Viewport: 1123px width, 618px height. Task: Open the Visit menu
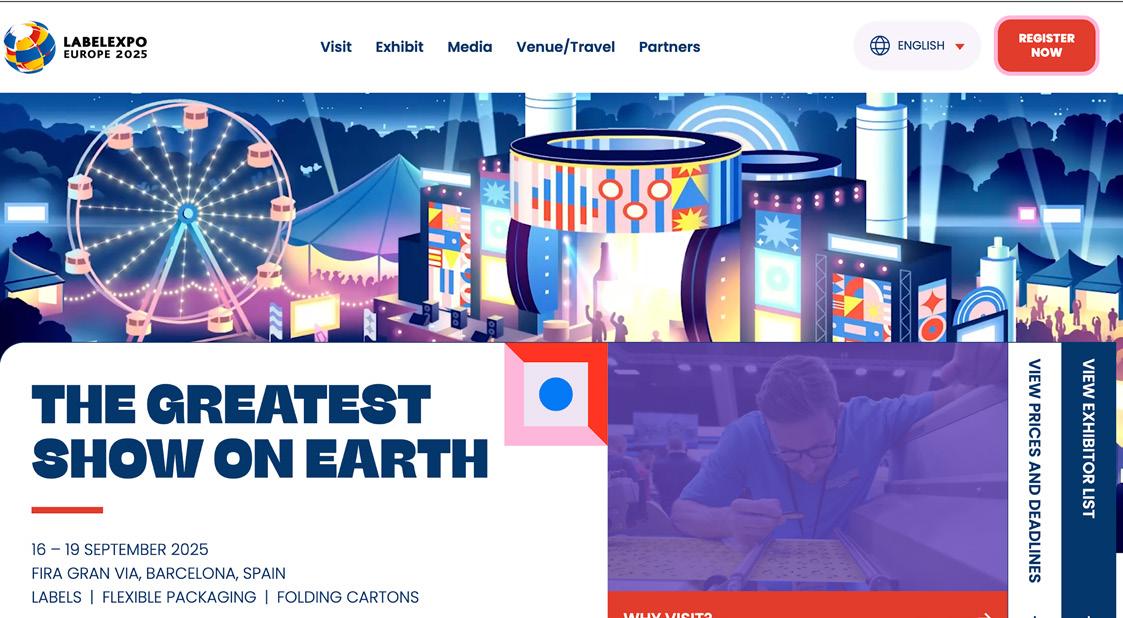click(336, 47)
